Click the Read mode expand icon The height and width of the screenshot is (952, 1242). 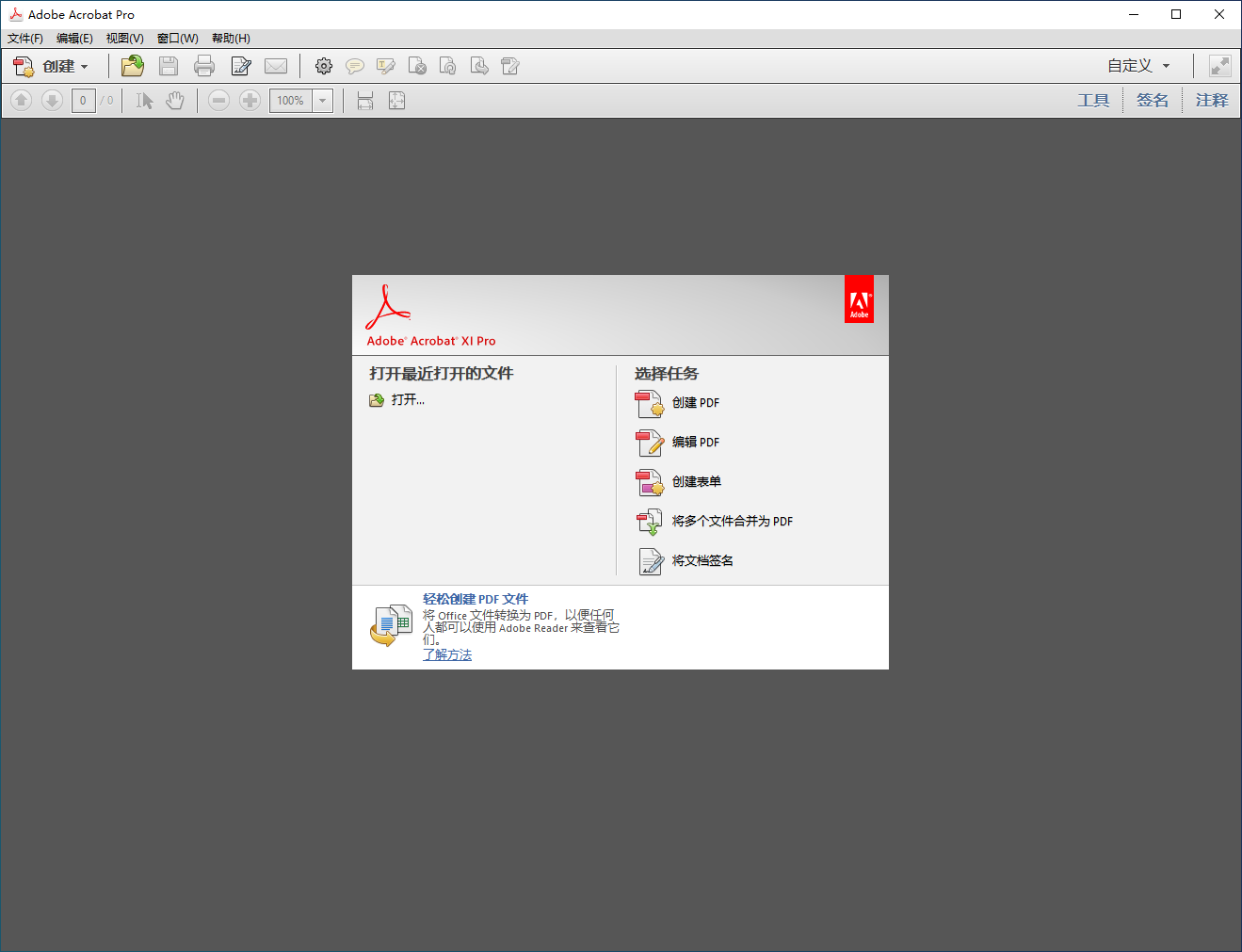pyautogui.click(x=1219, y=66)
